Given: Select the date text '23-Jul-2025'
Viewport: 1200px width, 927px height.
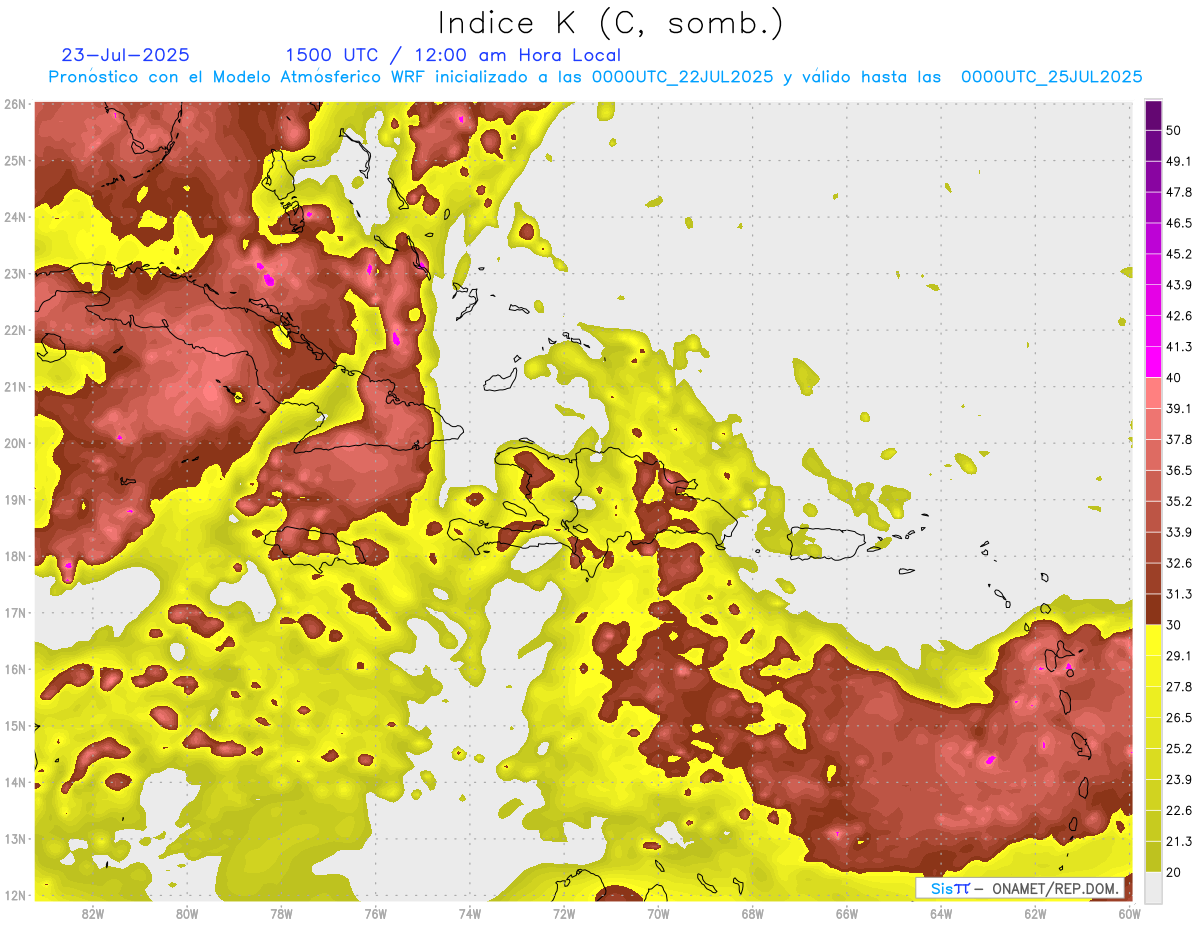Looking at the screenshot, I should tap(126, 55).
